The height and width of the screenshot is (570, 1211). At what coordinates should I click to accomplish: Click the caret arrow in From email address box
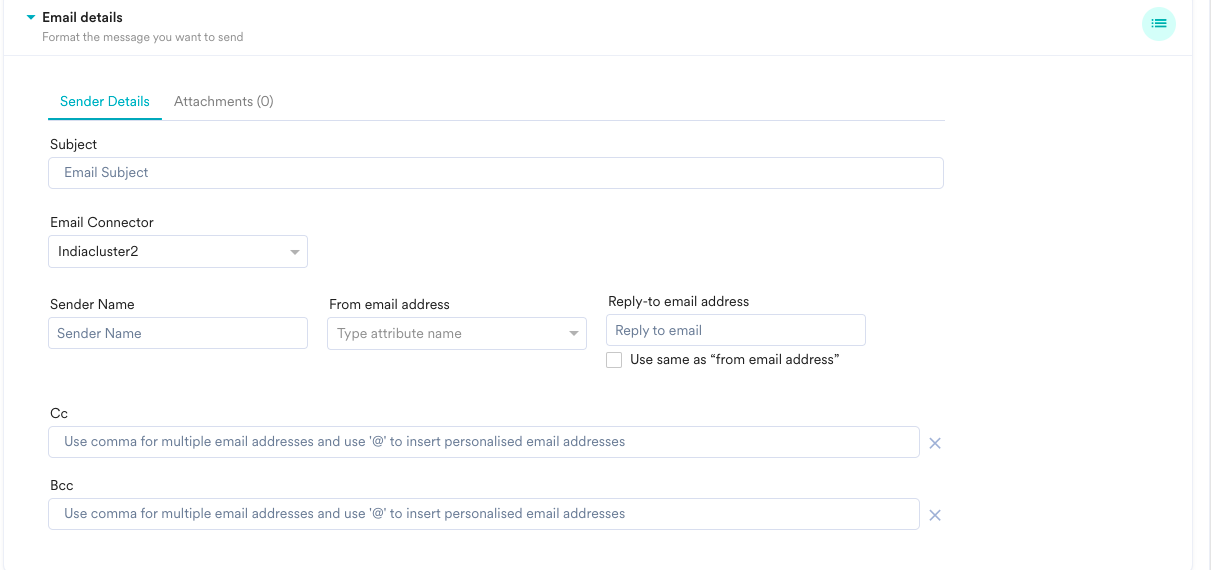pyautogui.click(x=574, y=334)
